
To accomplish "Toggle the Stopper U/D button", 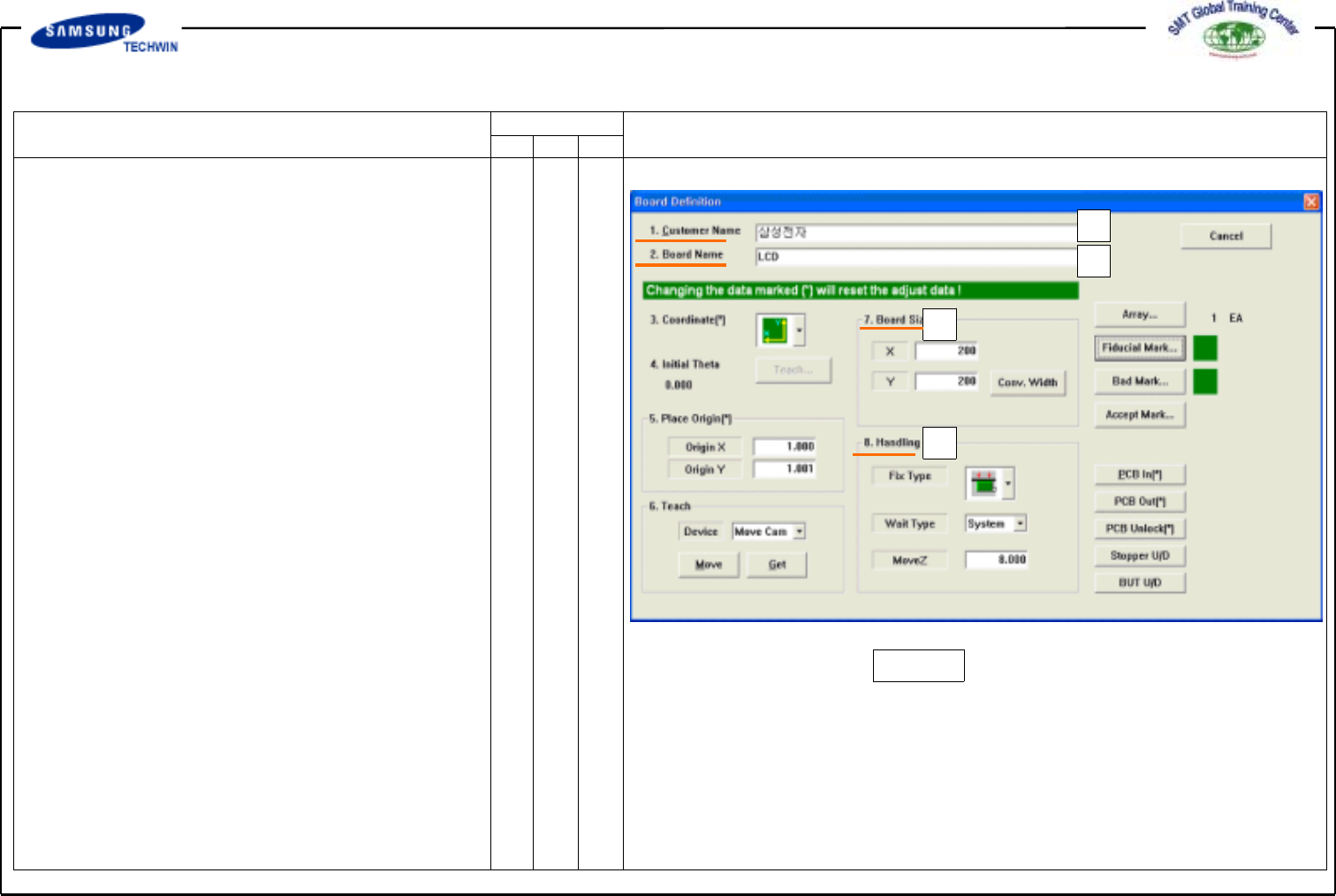I will tap(1139, 556).
